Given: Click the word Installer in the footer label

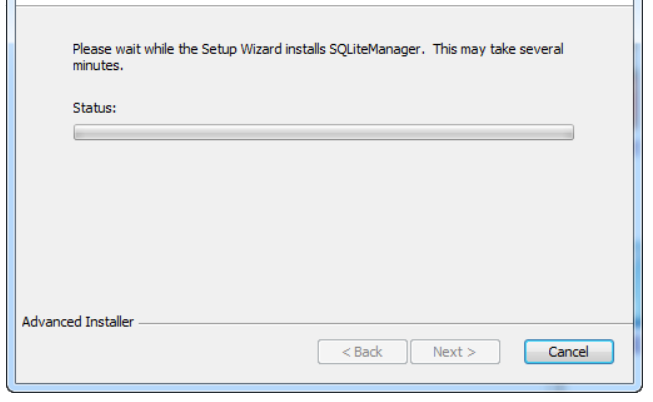Looking at the screenshot, I should [110, 322].
